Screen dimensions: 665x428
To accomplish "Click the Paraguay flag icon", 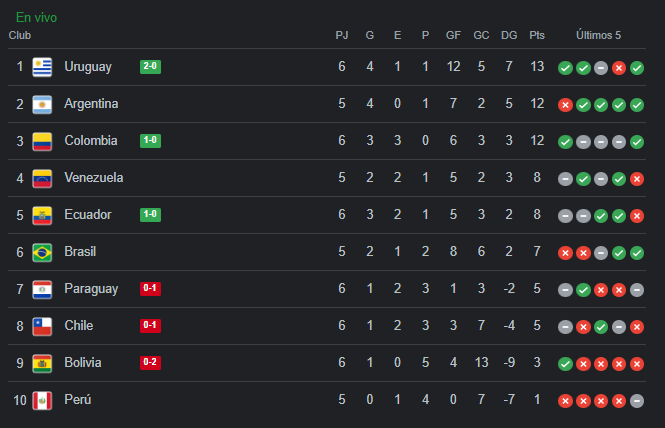I will [42, 289].
